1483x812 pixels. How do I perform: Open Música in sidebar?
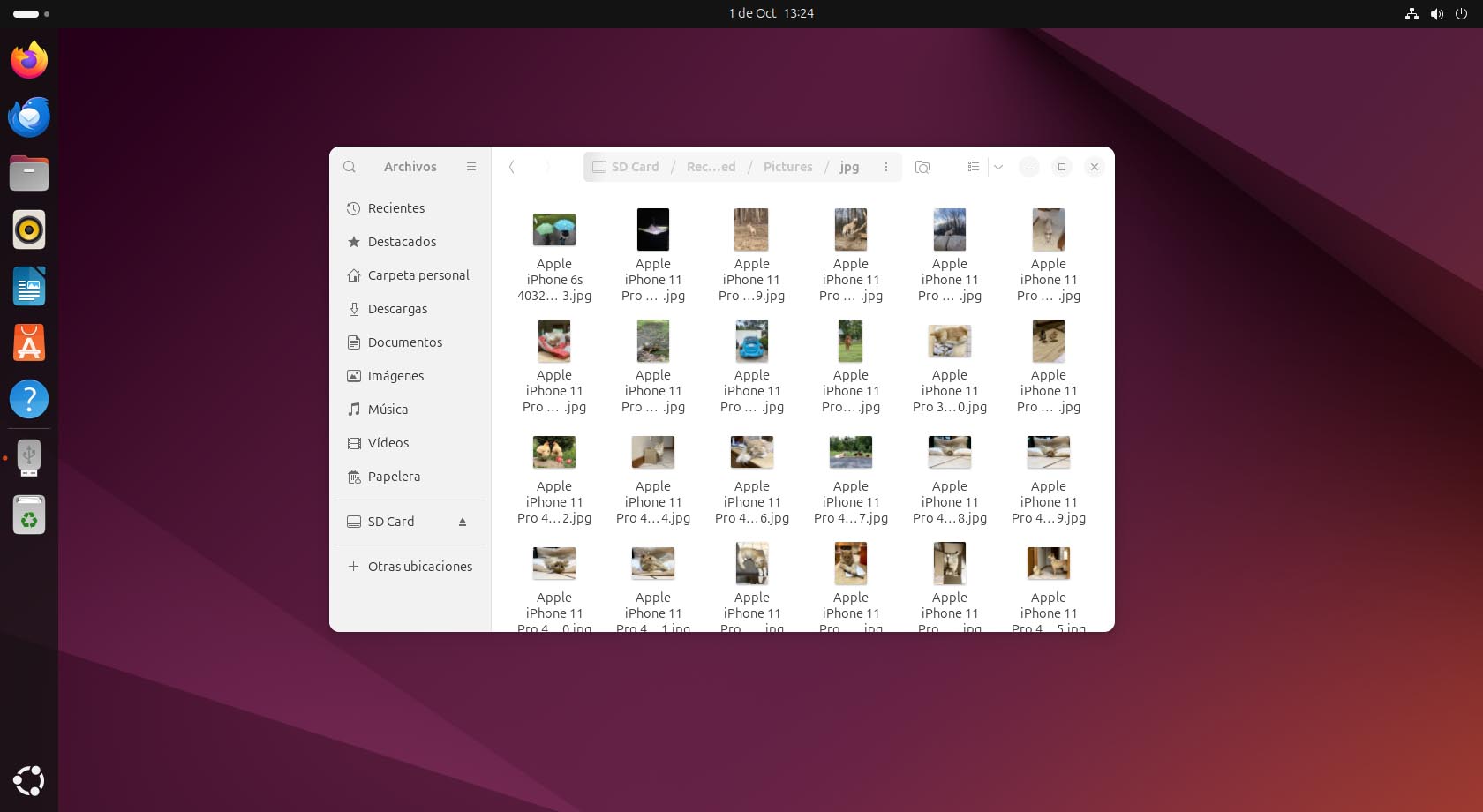[x=411, y=410]
